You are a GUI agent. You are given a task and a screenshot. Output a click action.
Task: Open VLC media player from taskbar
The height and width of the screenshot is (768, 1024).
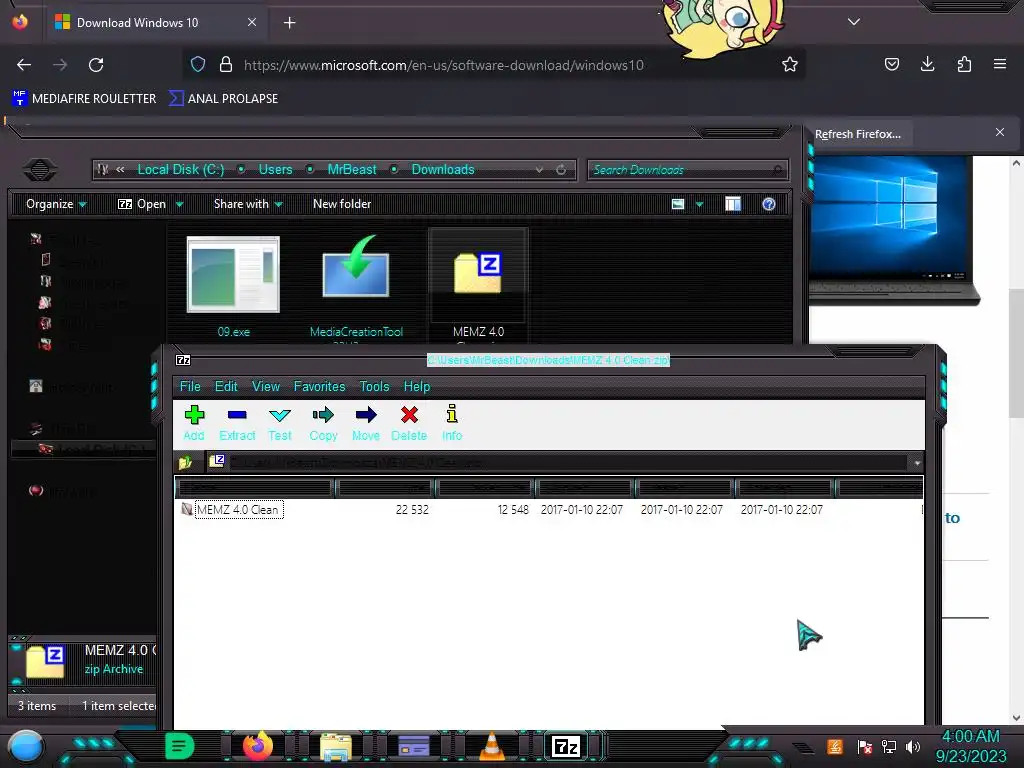pyautogui.click(x=492, y=746)
